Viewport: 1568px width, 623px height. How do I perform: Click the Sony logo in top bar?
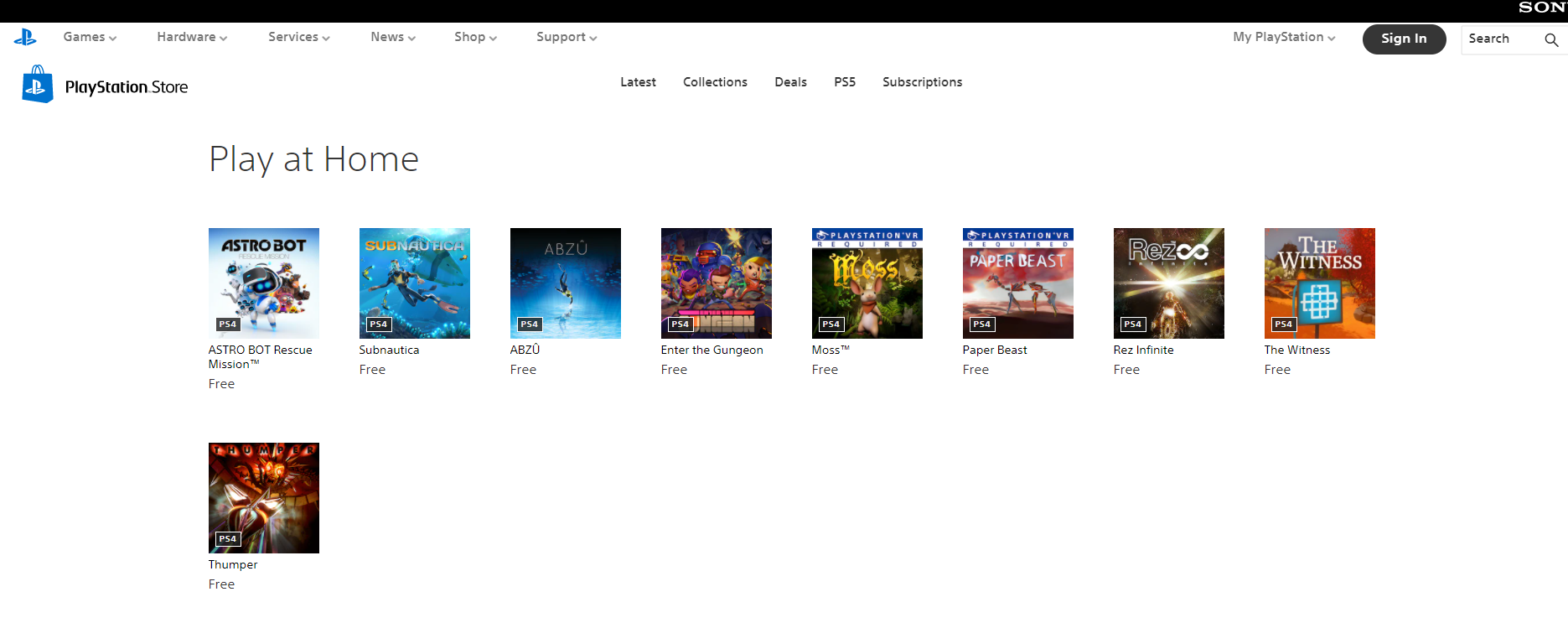tap(1543, 8)
